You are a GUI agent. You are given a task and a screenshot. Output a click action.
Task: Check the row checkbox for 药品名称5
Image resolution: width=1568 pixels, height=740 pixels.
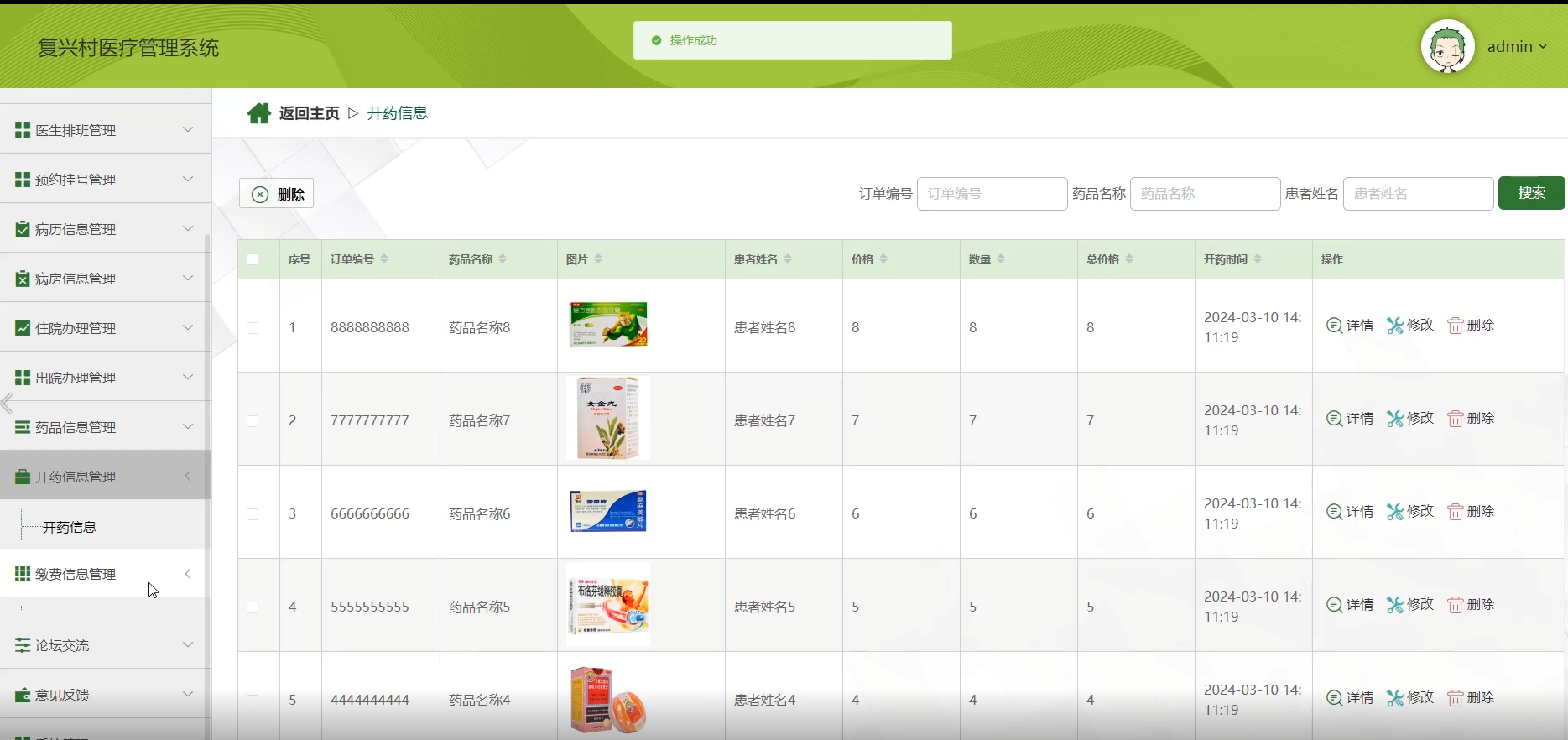pos(253,607)
